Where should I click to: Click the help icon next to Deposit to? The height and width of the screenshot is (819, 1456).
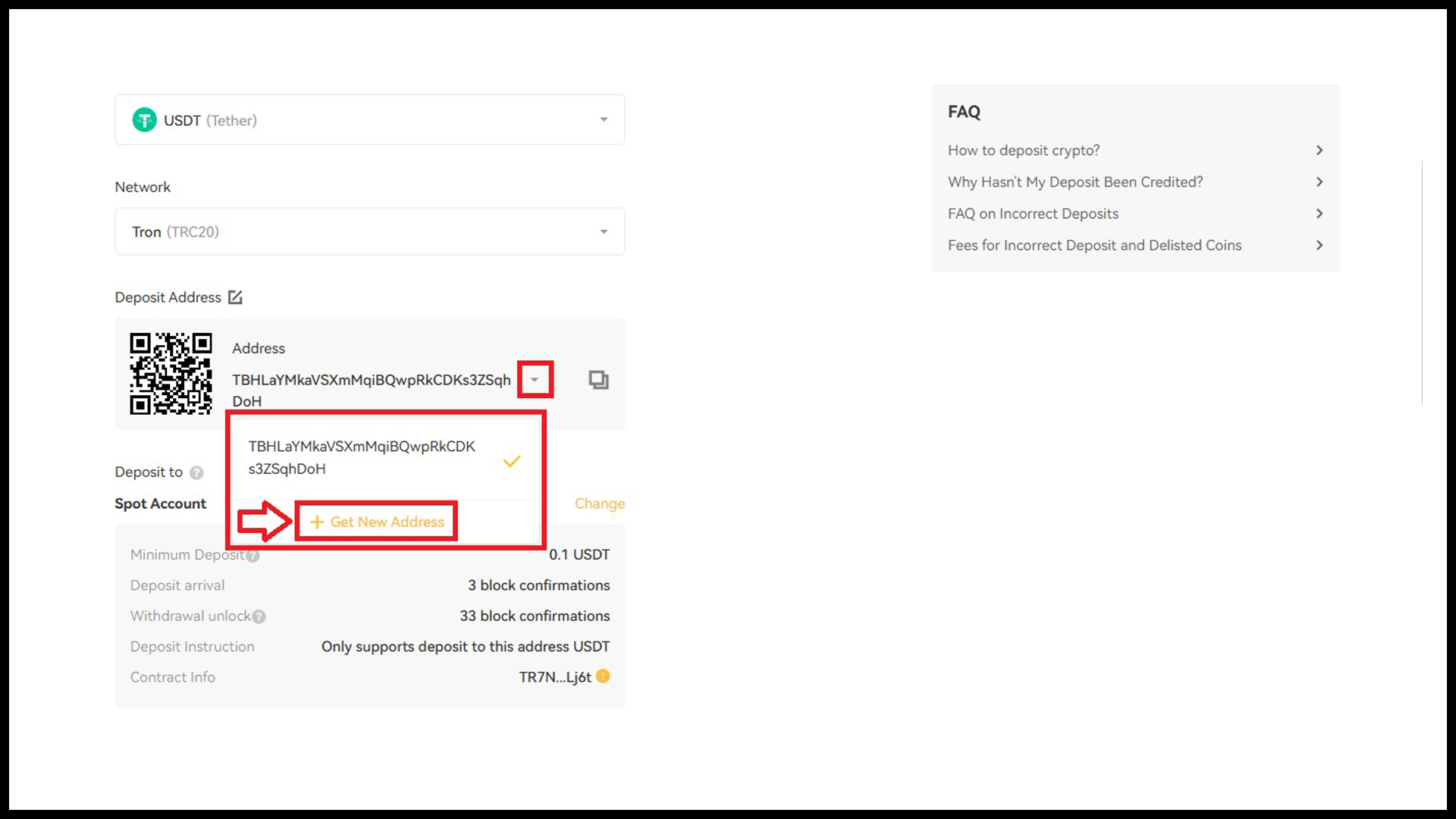coord(196,472)
